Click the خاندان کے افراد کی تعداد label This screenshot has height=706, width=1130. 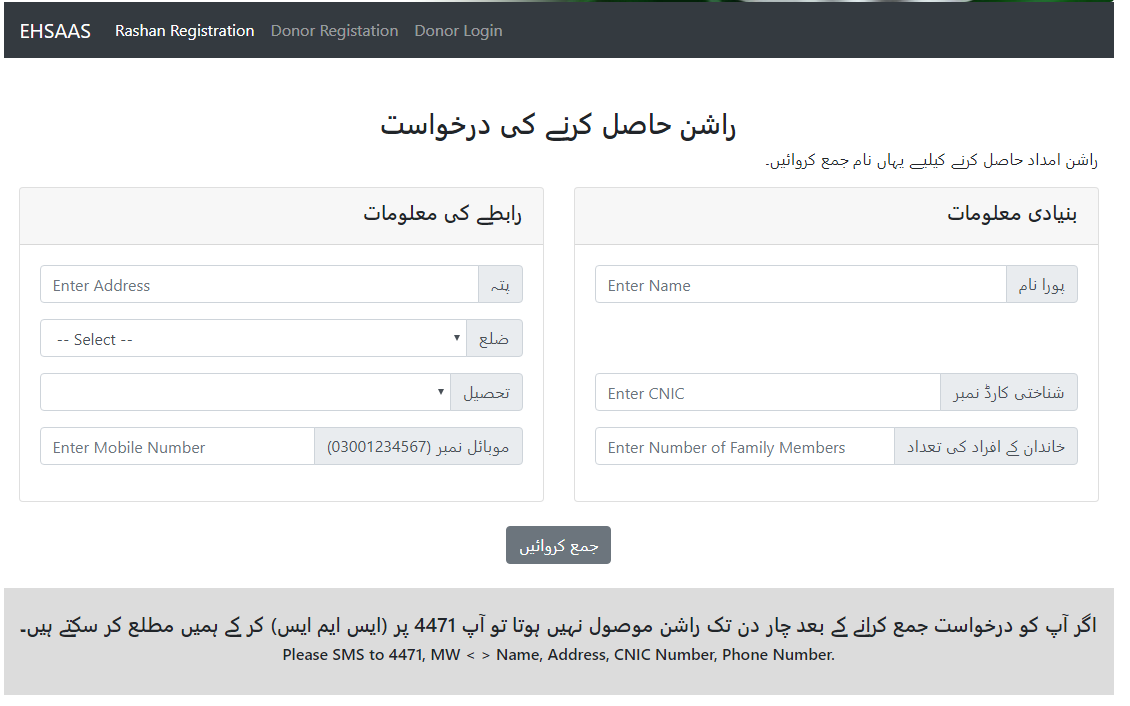coord(986,447)
